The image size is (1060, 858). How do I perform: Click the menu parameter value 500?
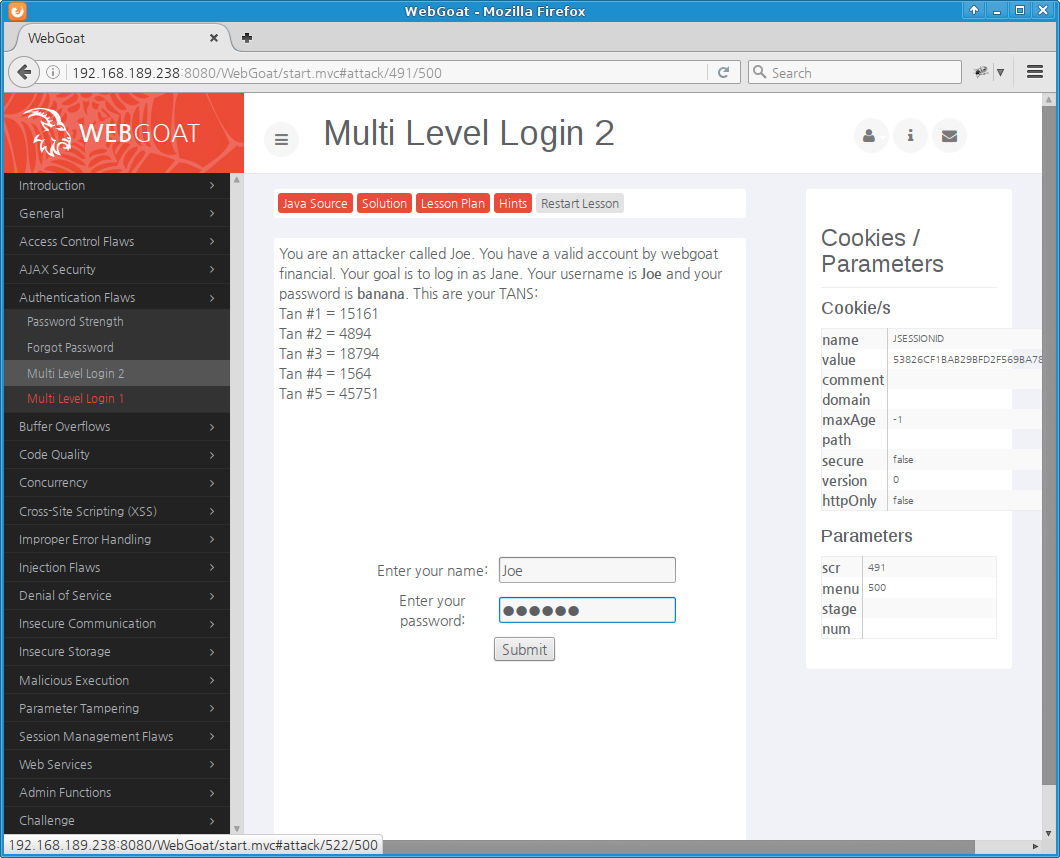click(x=877, y=588)
